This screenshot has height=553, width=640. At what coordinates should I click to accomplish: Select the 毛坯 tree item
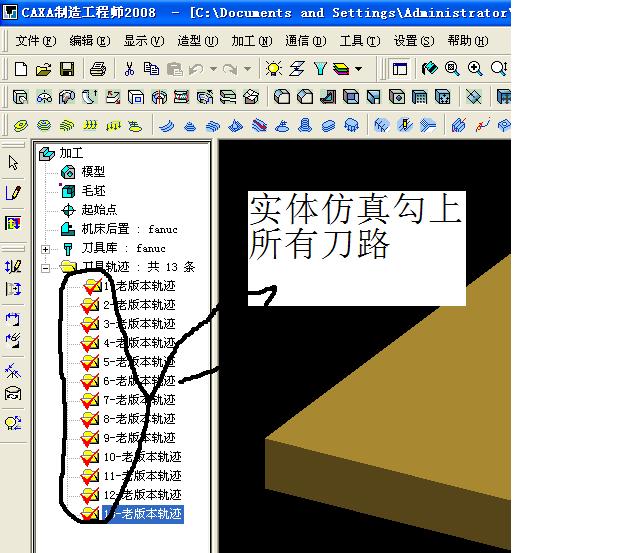tap(93, 191)
